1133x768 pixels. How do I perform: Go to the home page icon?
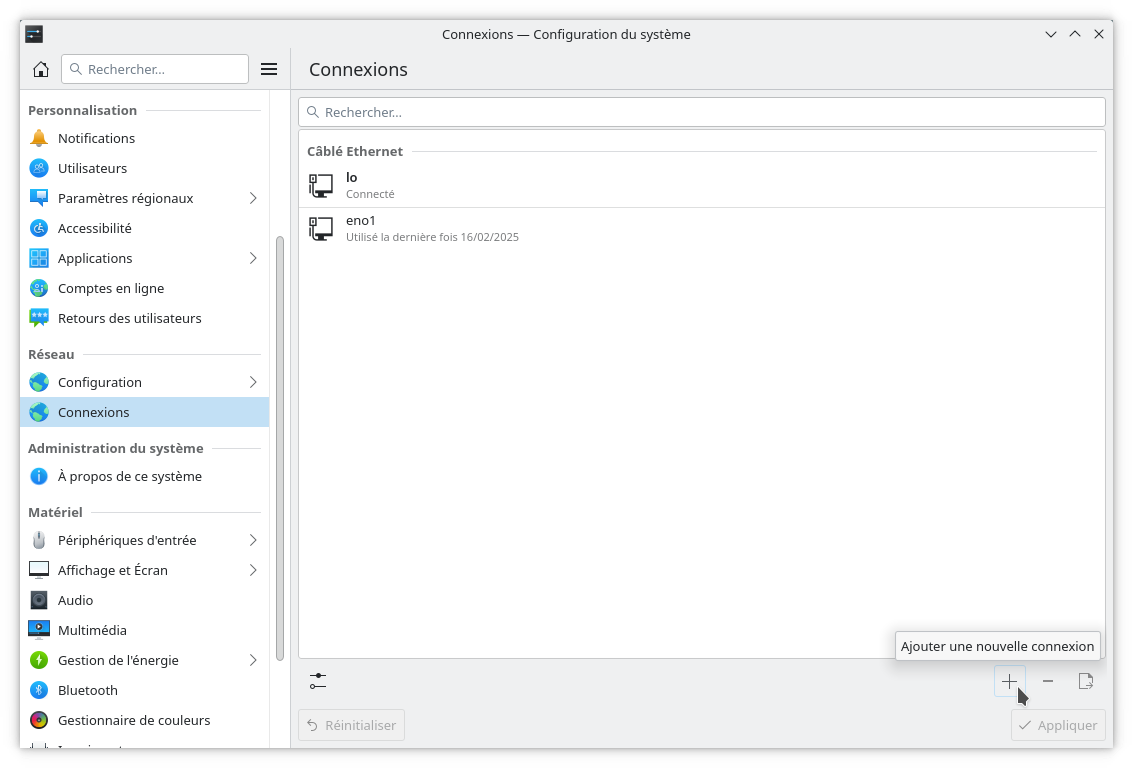pyautogui.click(x=41, y=69)
